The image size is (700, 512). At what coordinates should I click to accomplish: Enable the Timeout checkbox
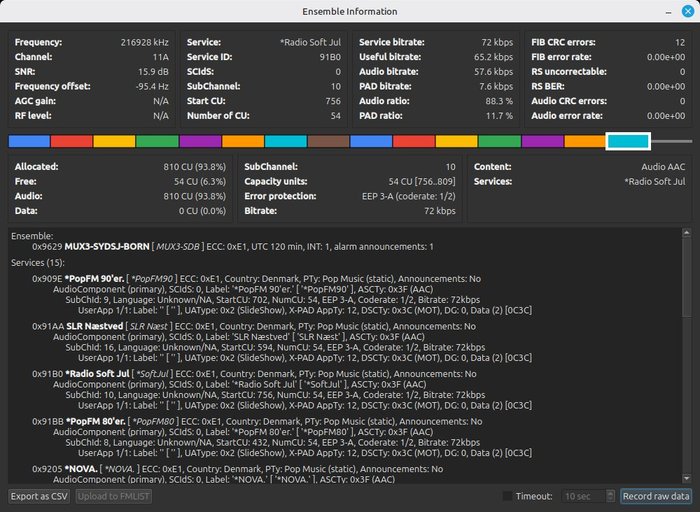click(x=508, y=496)
